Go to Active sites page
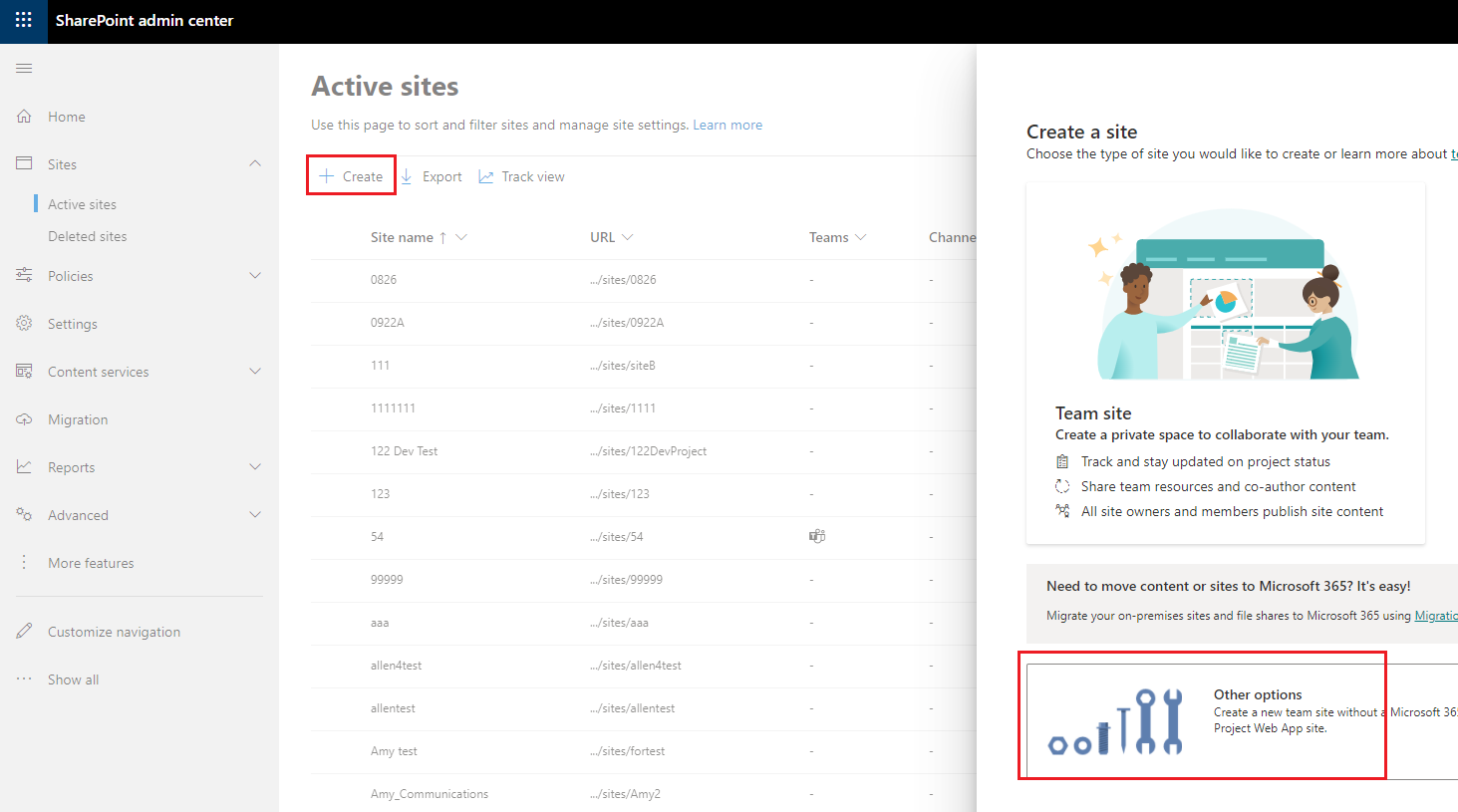1458x812 pixels. coord(82,204)
